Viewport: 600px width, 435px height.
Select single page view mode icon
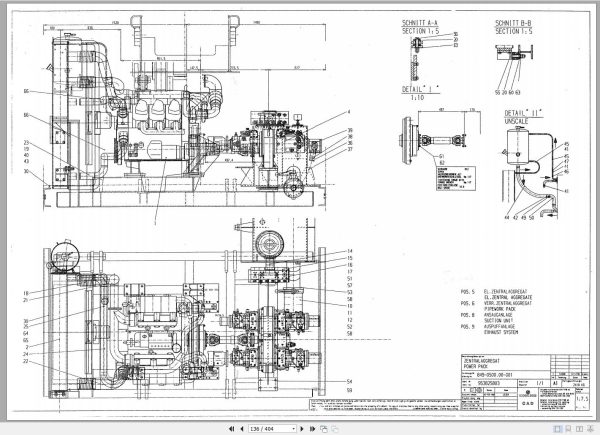pyautogui.click(x=558, y=429)
